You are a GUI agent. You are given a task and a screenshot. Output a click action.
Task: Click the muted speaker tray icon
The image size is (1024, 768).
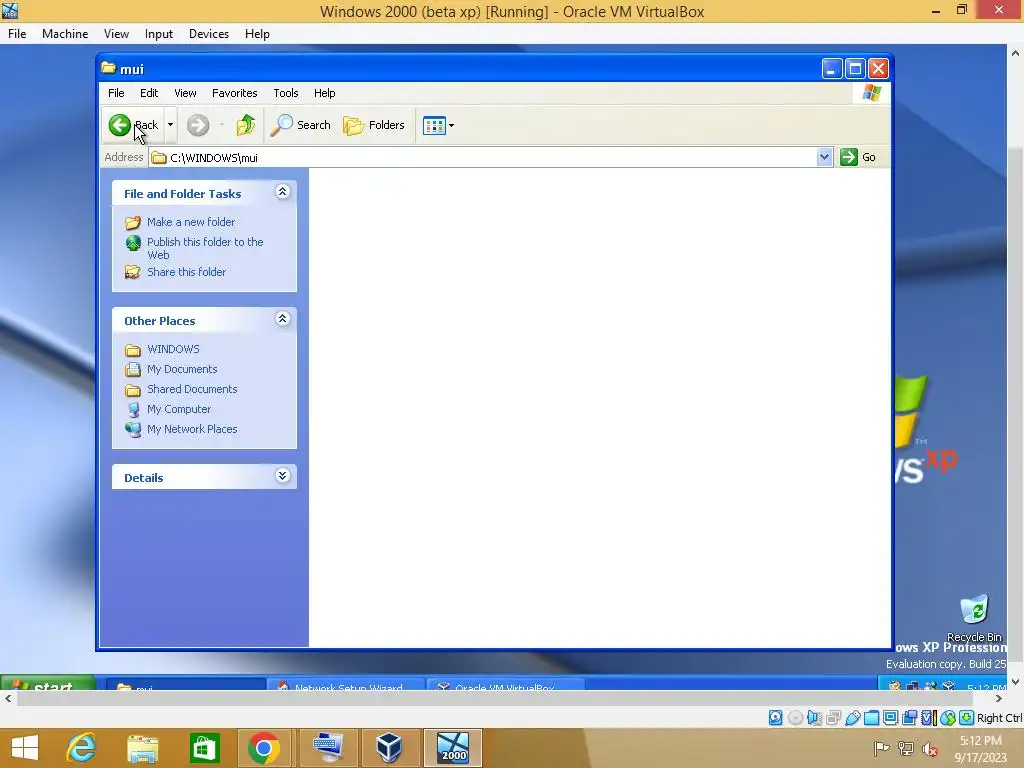(930, 749)
